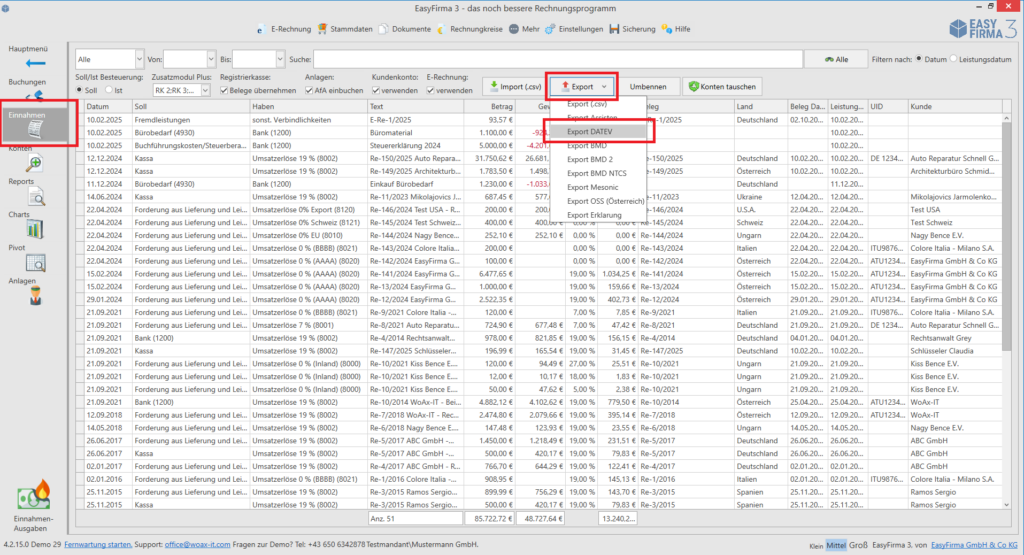This screenshot has height=555, width=1024.
Task: Open Dokumente via its page icon
Action: tap(383, 29)
